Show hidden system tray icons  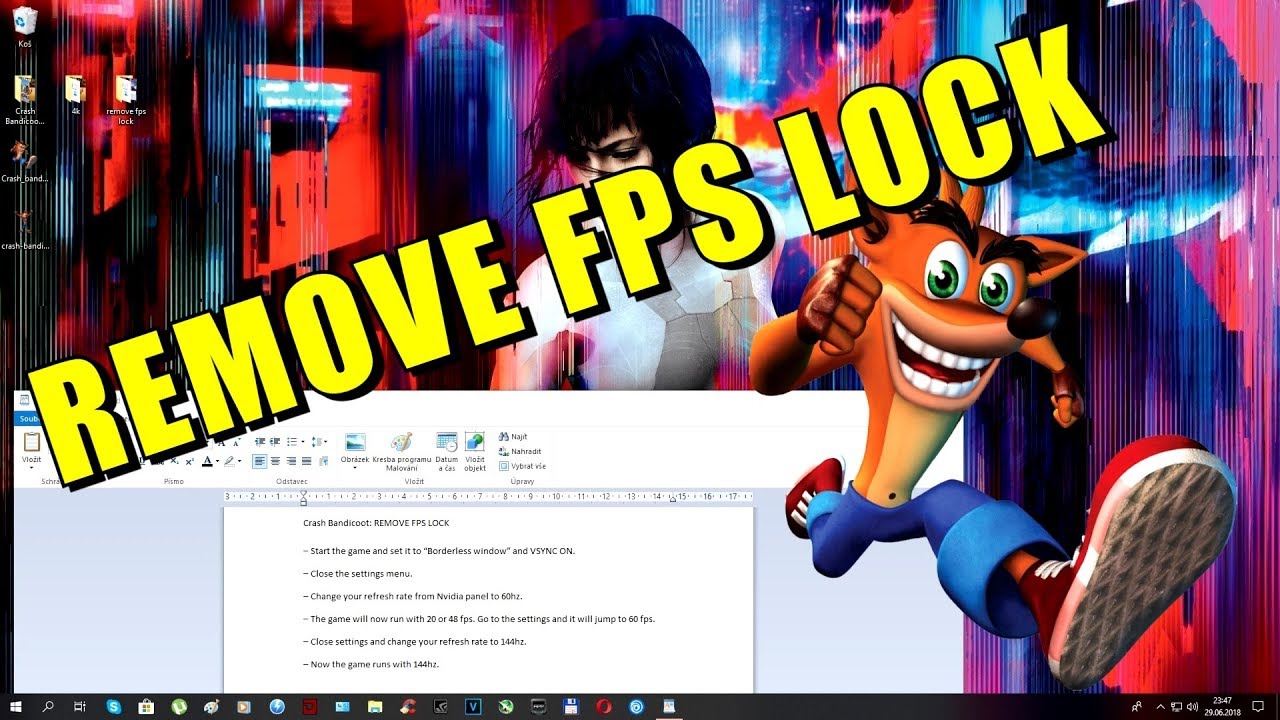[1160, 707]
